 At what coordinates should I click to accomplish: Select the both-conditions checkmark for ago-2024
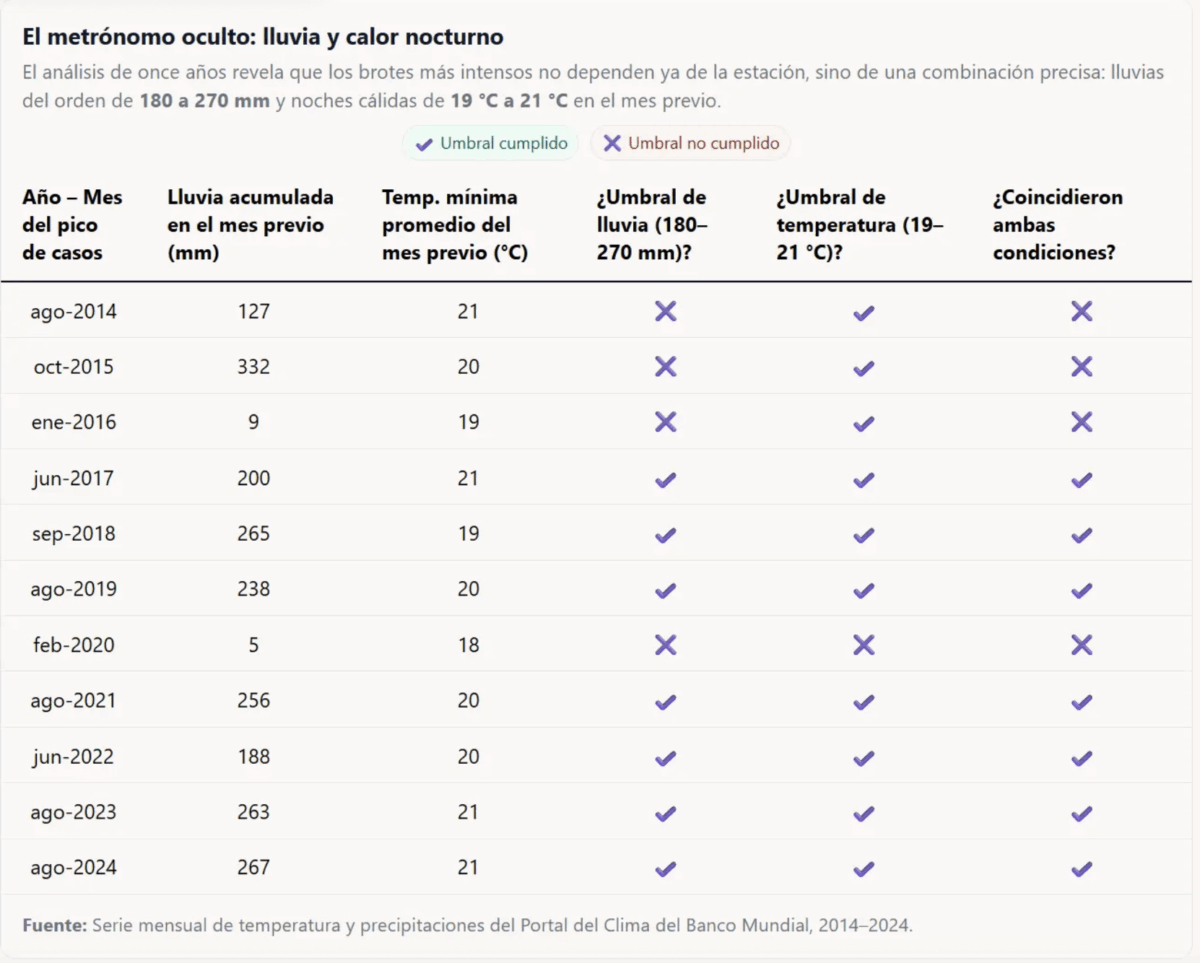1081,869
